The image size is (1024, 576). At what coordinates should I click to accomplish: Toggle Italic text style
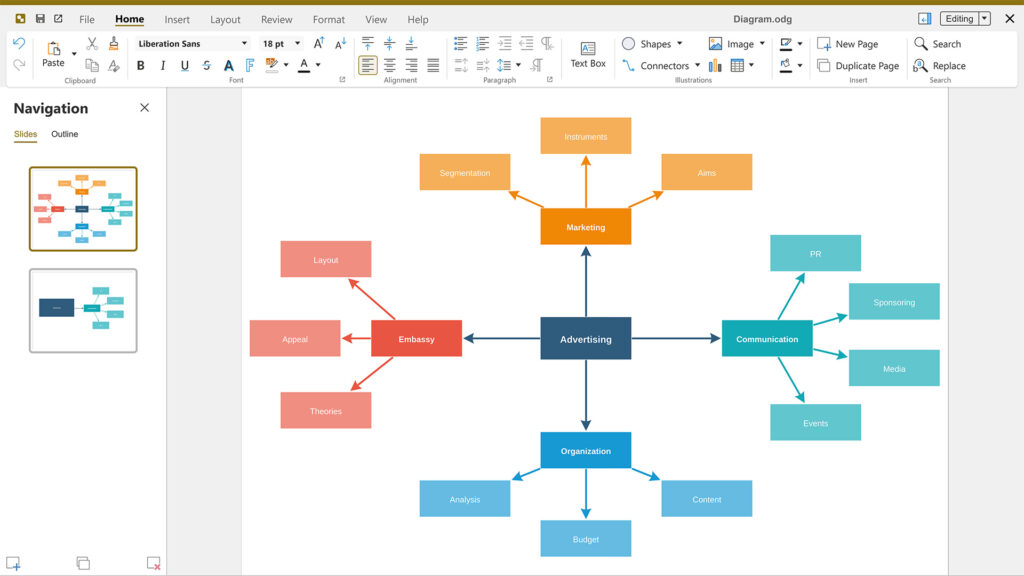(x=163, y=65)
